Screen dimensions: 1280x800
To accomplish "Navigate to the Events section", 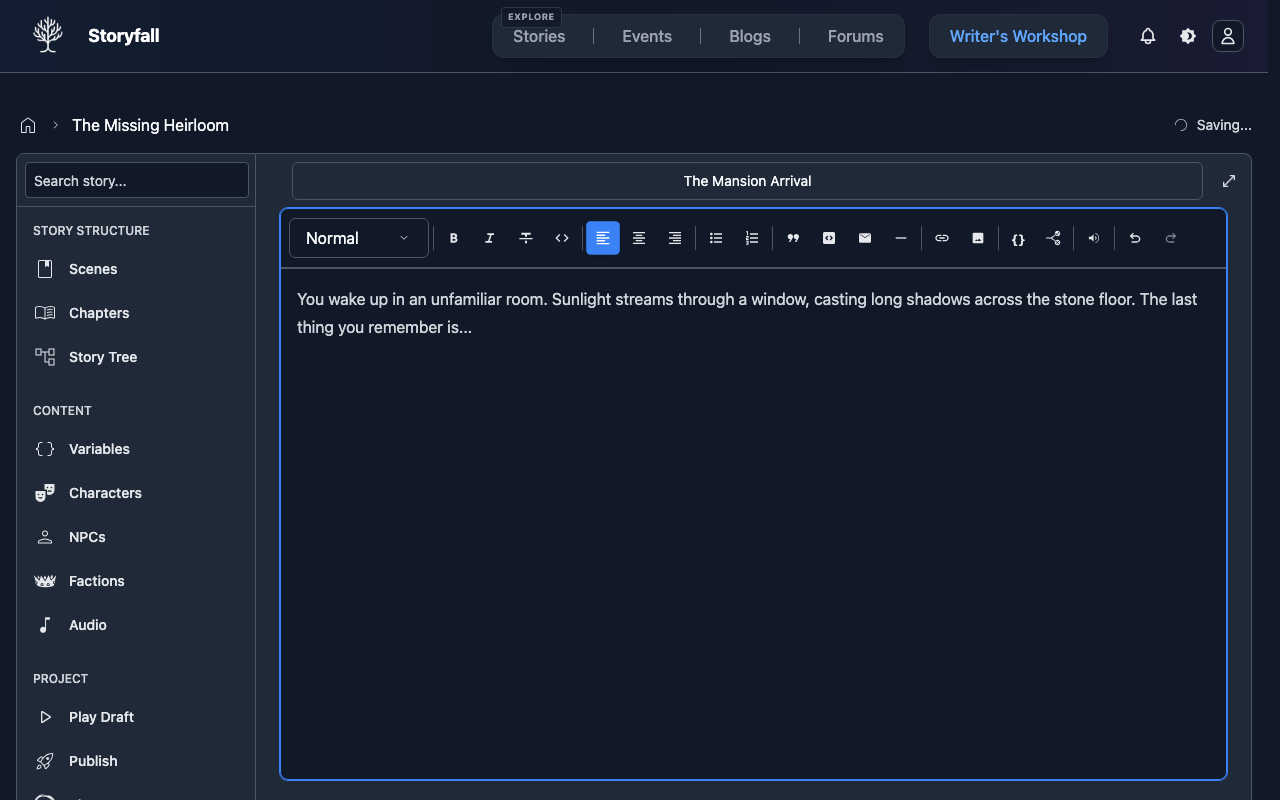I will [646, 36].
